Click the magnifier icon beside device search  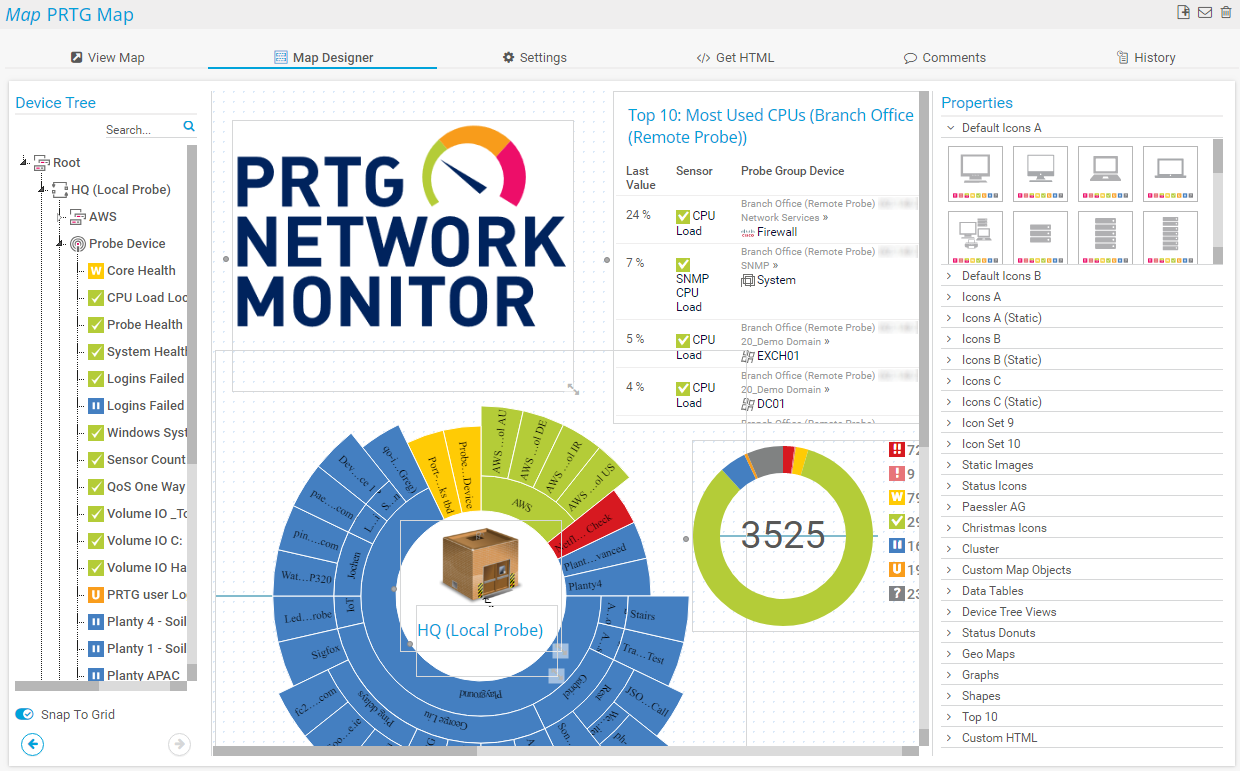(189, 127)
